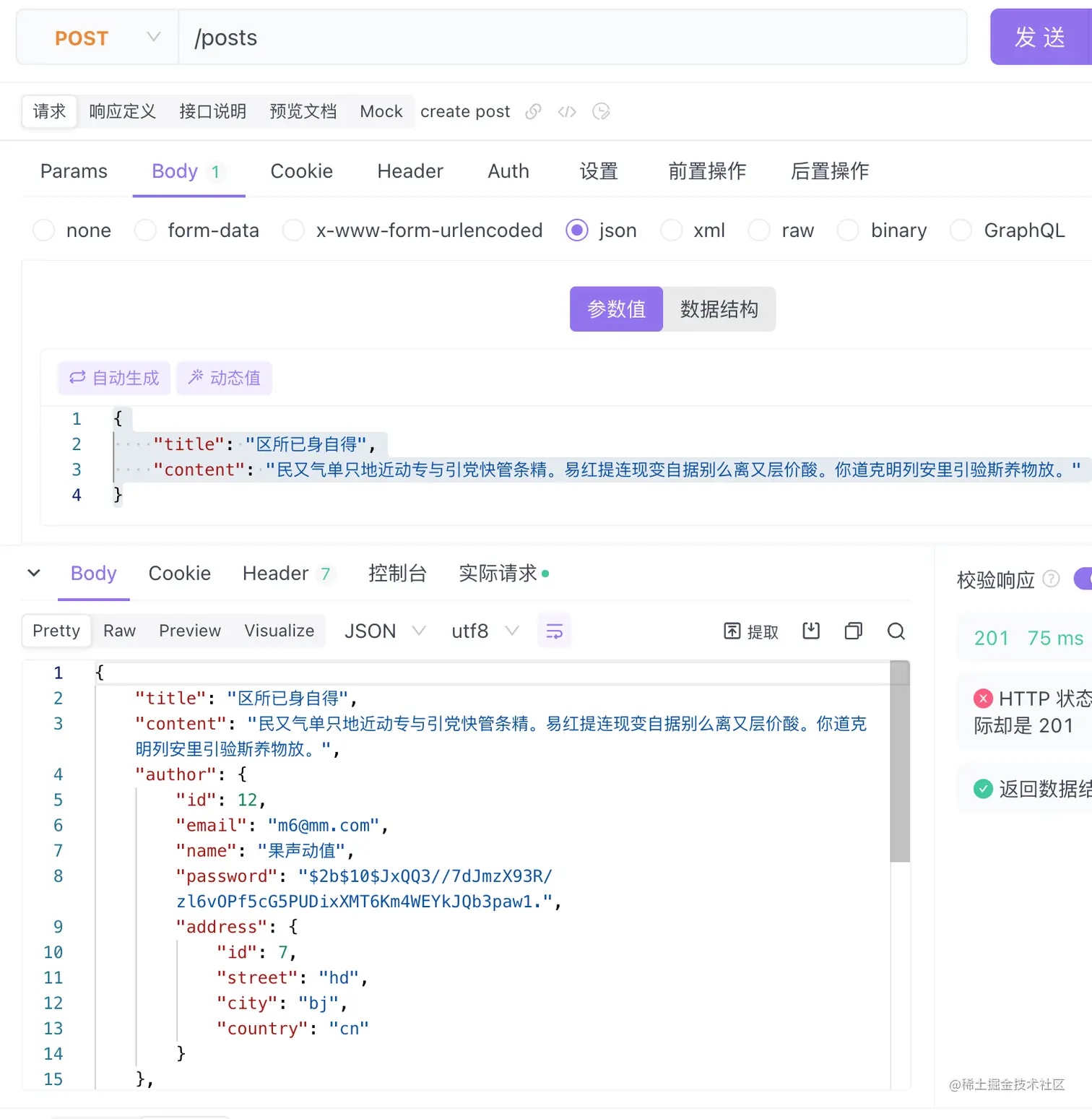The width and height of the screenshot is (1092, 1119).
Task: Open the 接口说明 tab
Action: click(213, 111)
